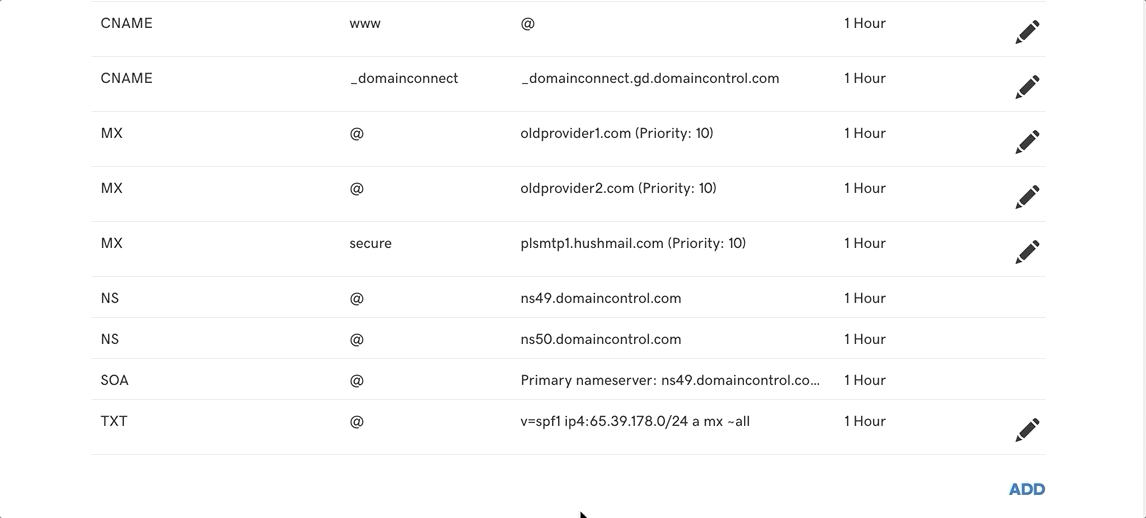The height and width of the screenshot is (518, 1146).
Task: Edit the plsmtp1.hushmail.com MX record
Action: tap(1027, 252)
